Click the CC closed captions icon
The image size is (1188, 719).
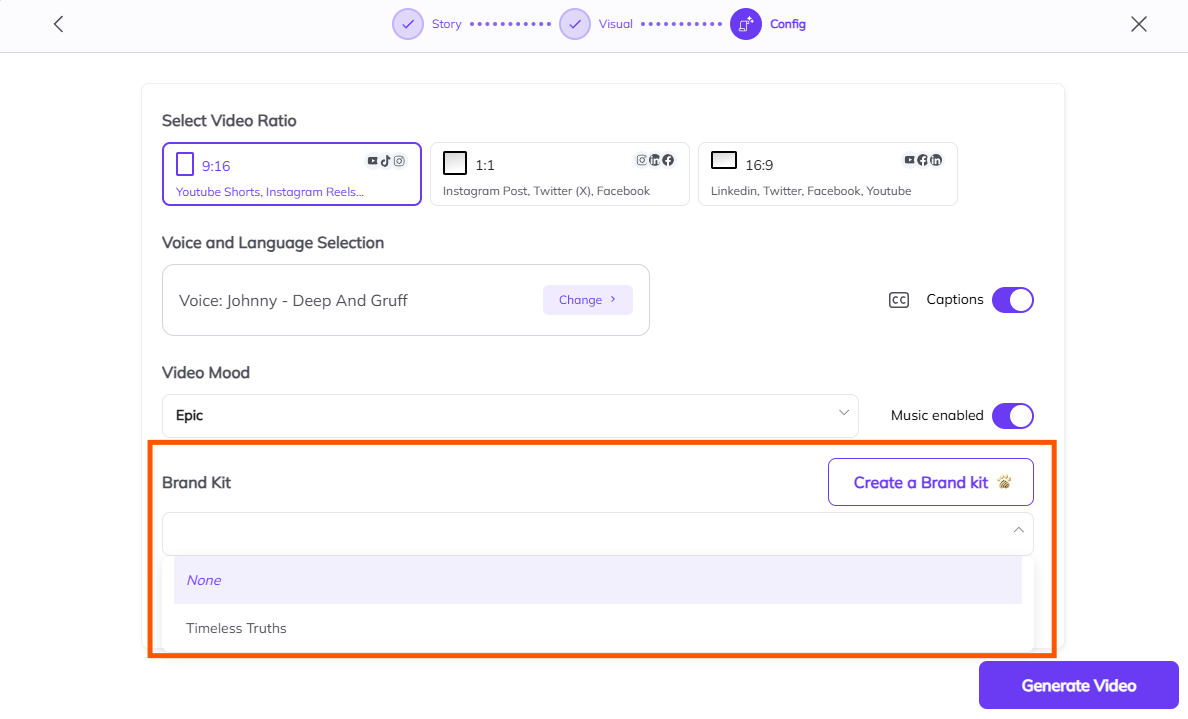click(x=899, y=300)
